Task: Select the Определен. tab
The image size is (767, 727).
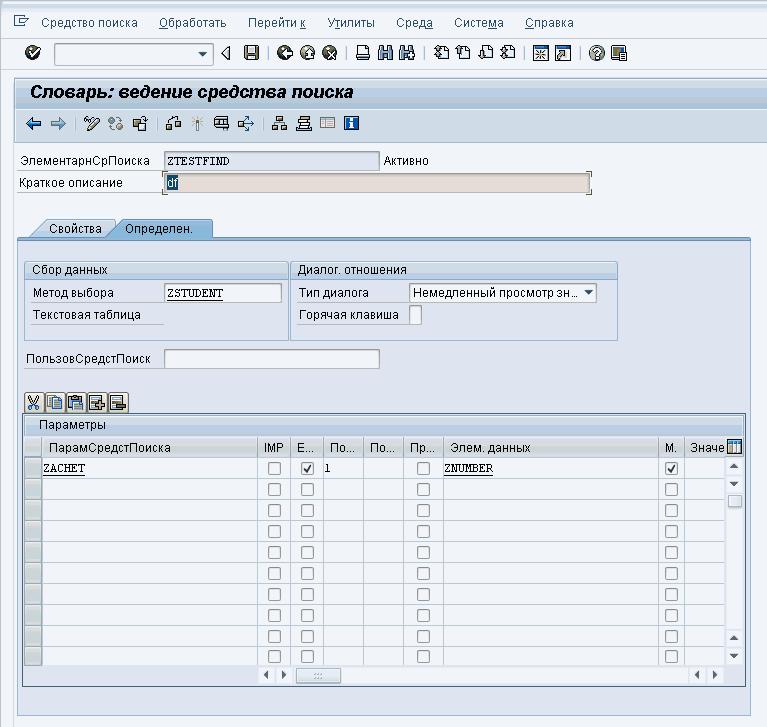Action: point(159,228)
